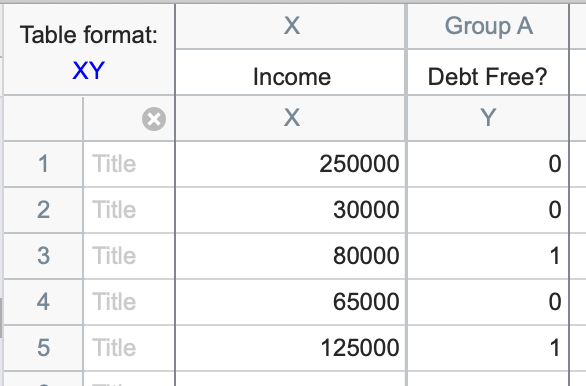Select row number 3 header
586x386 pixels.
43,256
